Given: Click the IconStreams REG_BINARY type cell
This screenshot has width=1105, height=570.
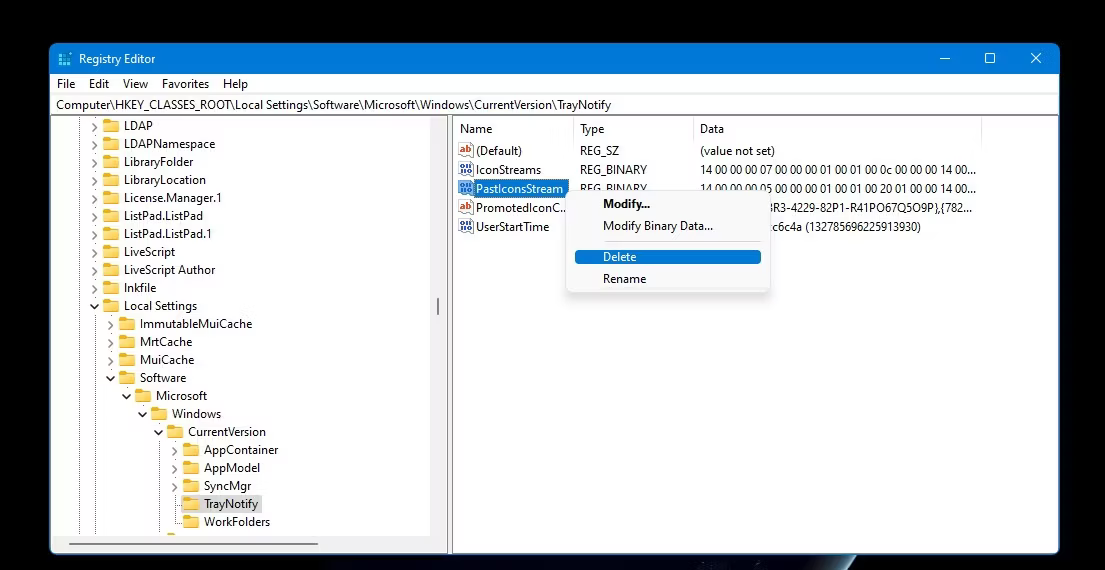Looking at the screenshot, I should click(613, 170).
